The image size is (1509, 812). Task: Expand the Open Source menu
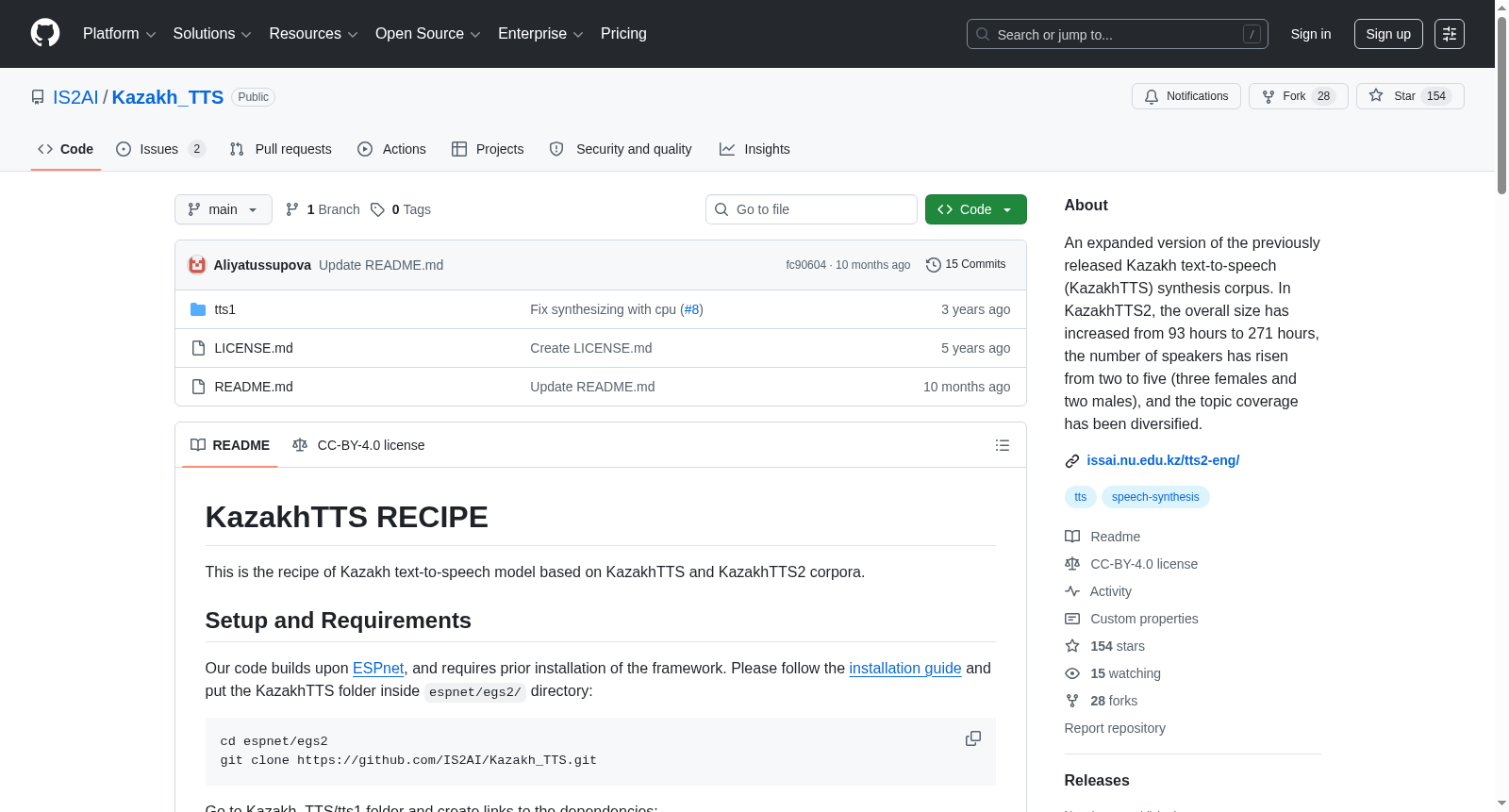(428, 34)
